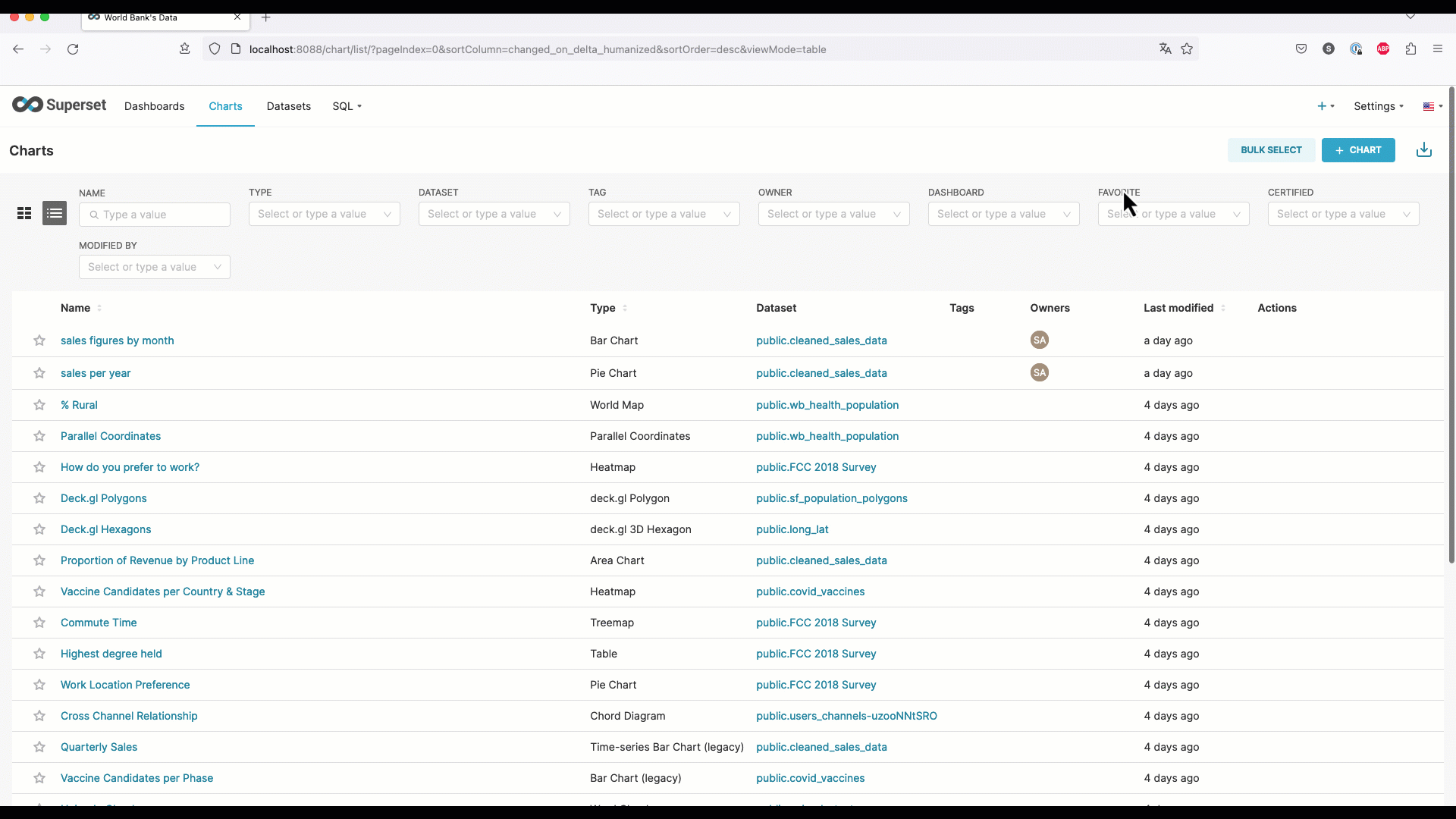Open public.wb_health_population dataset link
Viewport: 1456px width, 819px height.
[827, 405]
